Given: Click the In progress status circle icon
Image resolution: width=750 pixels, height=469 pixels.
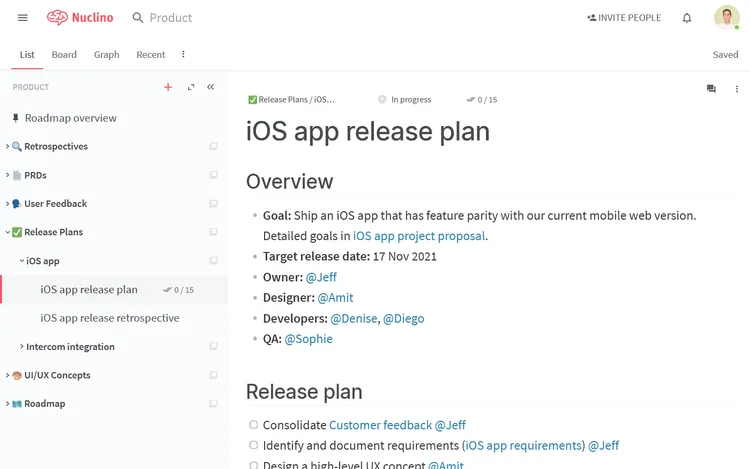Looking at the screenshot, I should [382, 99].
